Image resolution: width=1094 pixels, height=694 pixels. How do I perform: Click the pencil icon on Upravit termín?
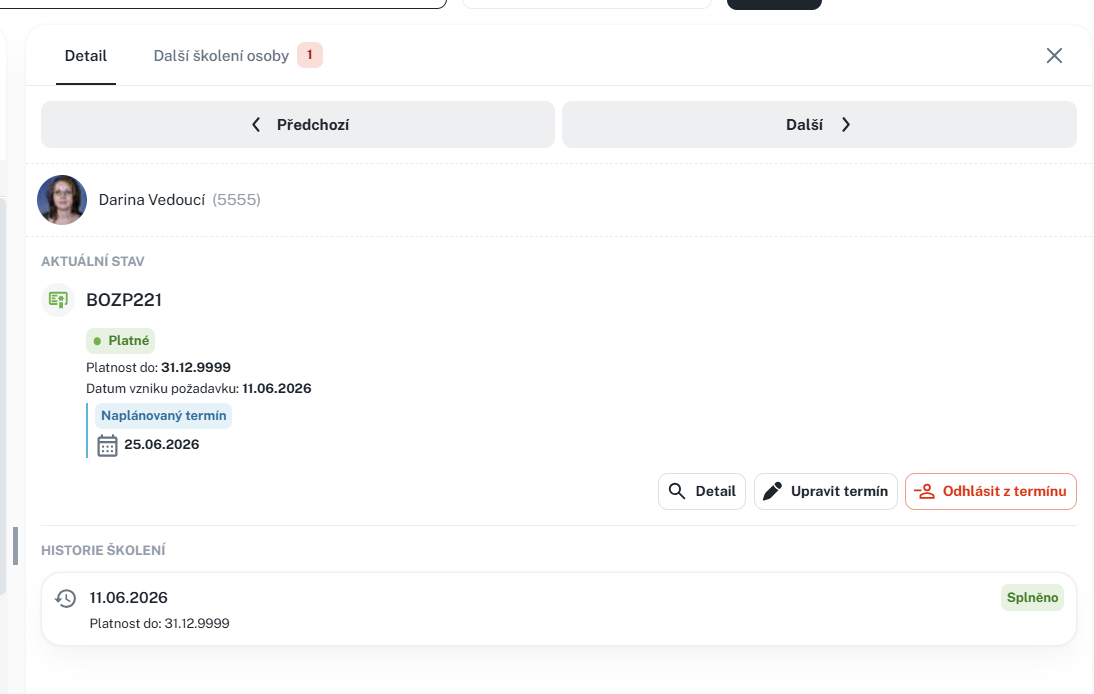(772, 491)
